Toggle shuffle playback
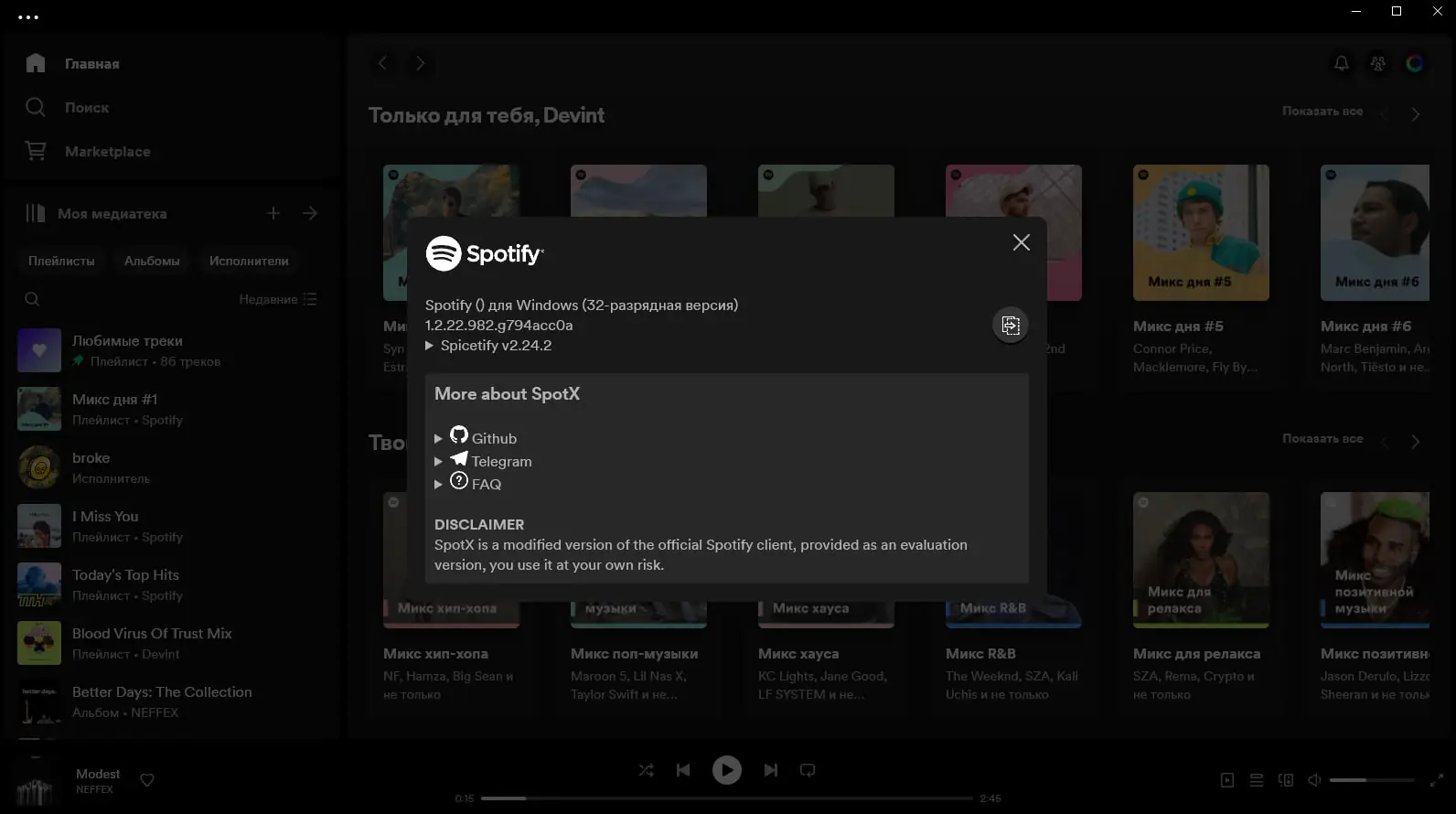The image size is (1456, 814). click(x=646, y=770)
